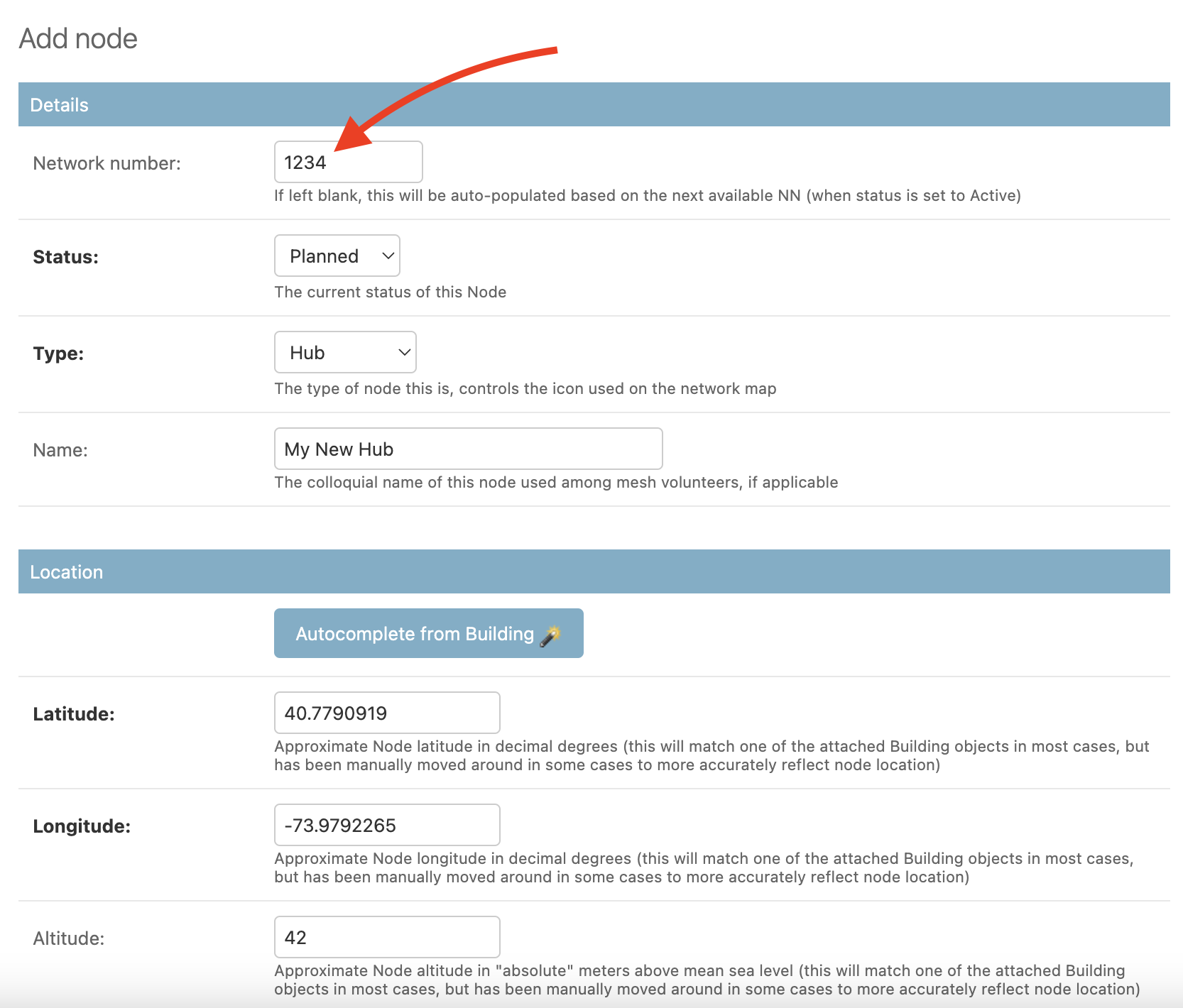Open the Status dropdown showing Planned

pos(337,256)
